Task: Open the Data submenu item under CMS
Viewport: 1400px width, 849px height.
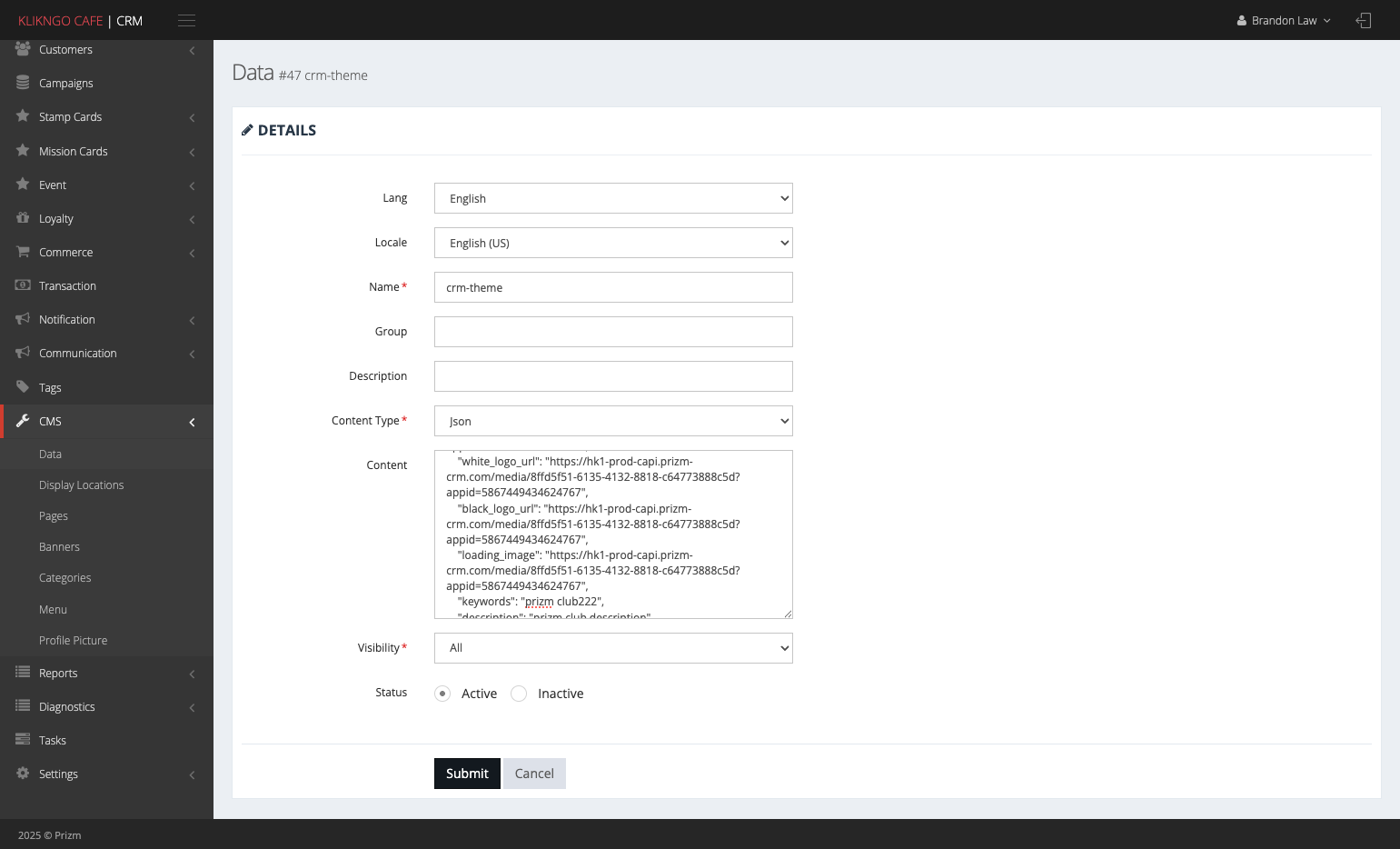Action: [x=50, y=454]
